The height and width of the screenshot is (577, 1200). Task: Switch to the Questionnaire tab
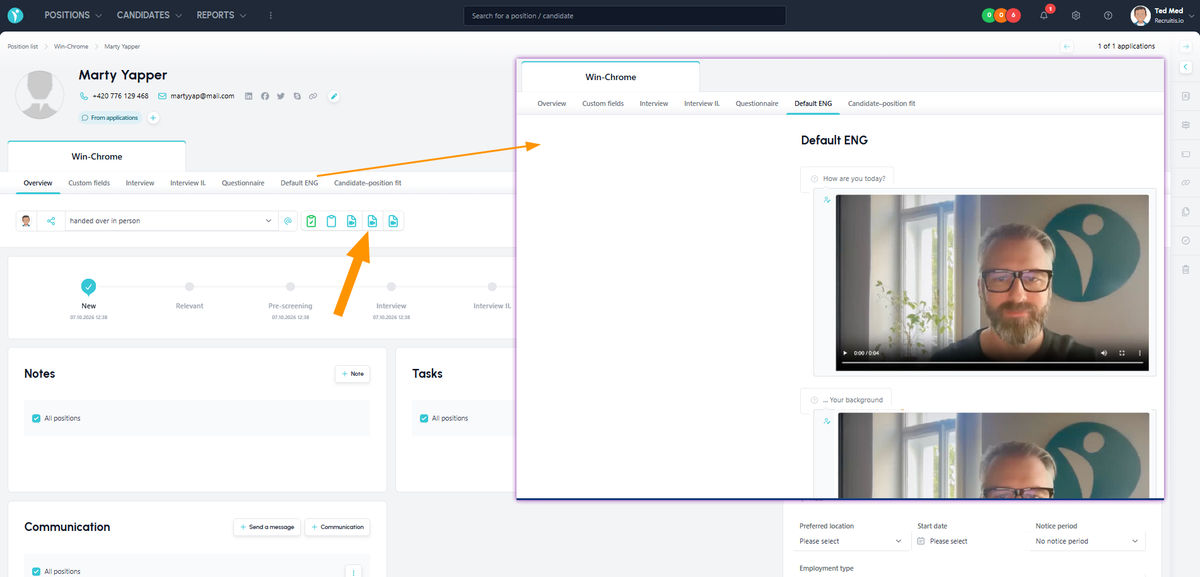(243, 183)
